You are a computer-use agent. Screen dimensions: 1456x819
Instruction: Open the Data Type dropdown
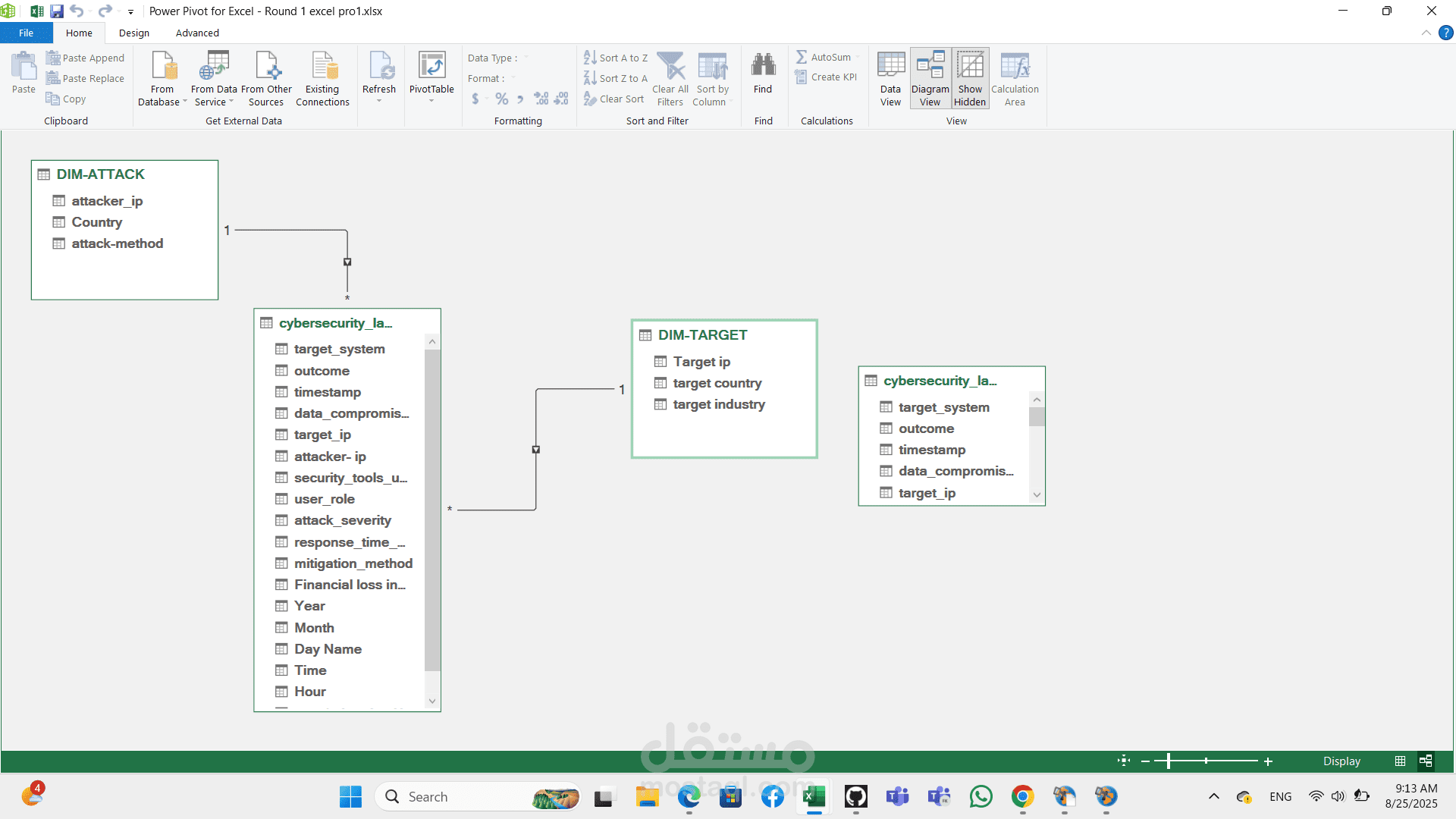point(526,58)
